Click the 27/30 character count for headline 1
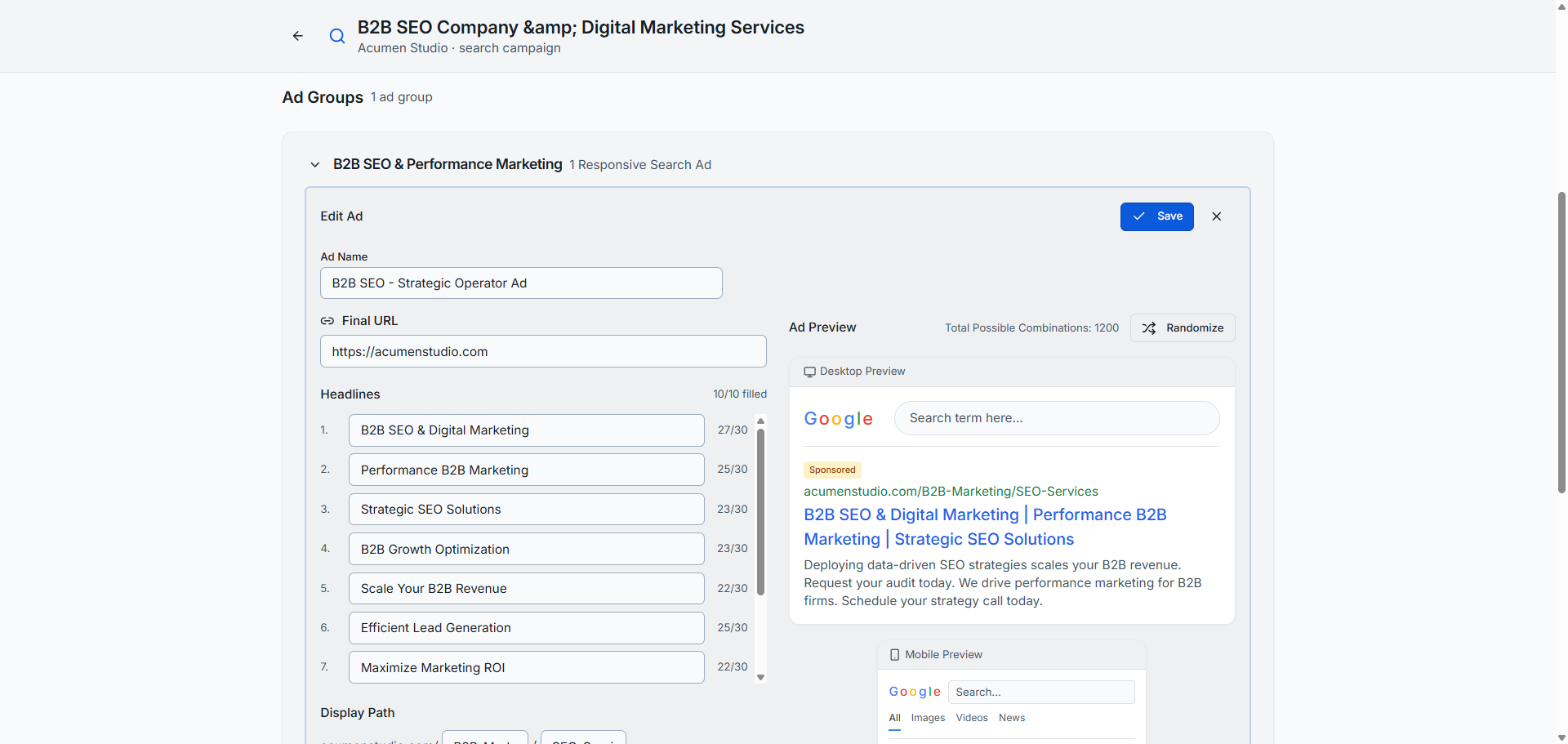The image size is (1568, 744). click(x=733, y=430)
